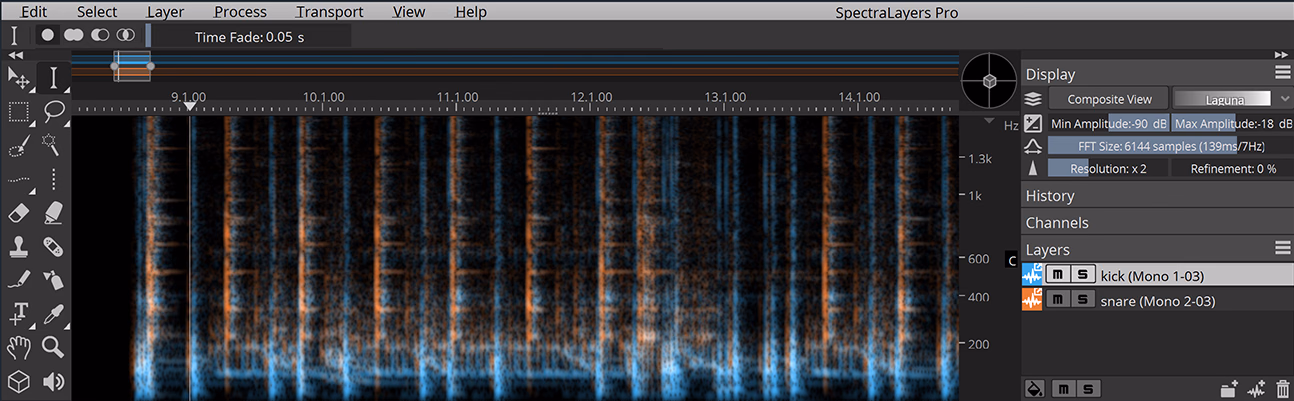This screenshot has height=401, width=1294.
Task: Open the Select menu
Action: coord(97,12)
